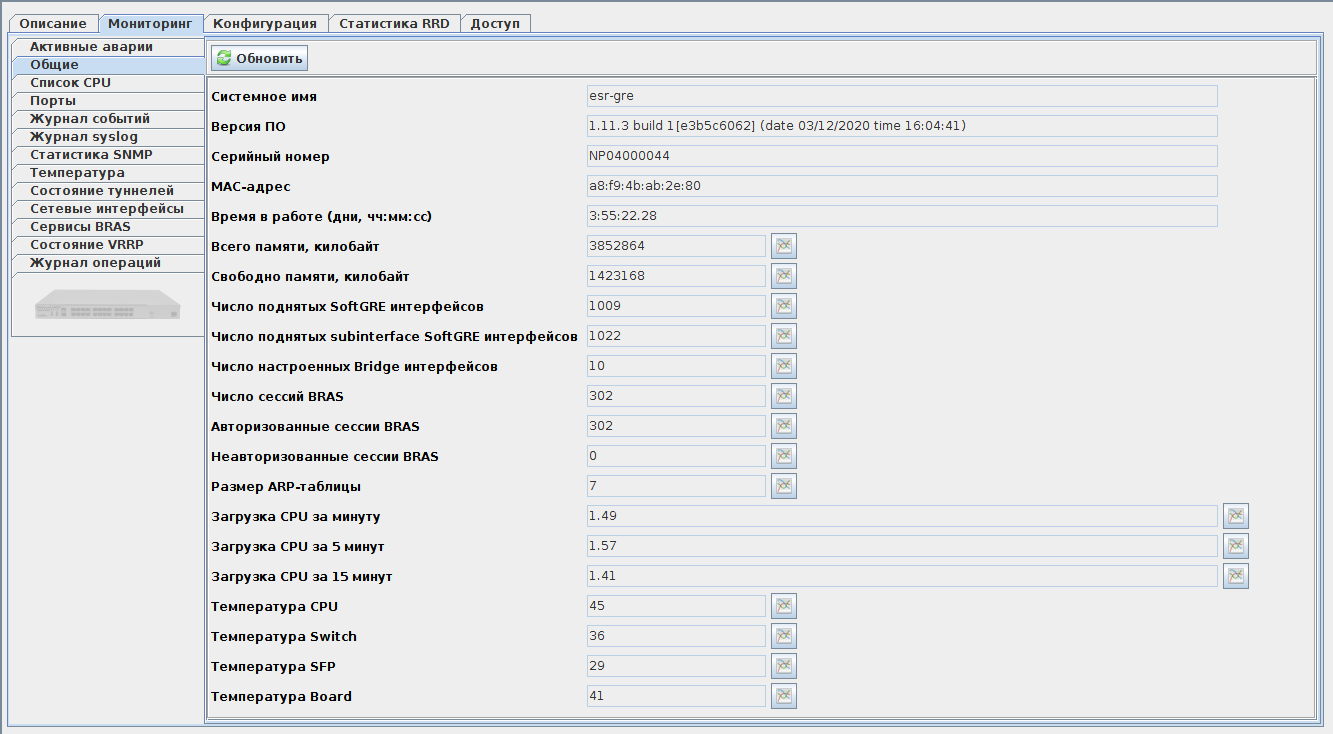Open Журнал syslog in the sidebar
The height and width of the screenshot is (734, 1333).
(84, 137)
